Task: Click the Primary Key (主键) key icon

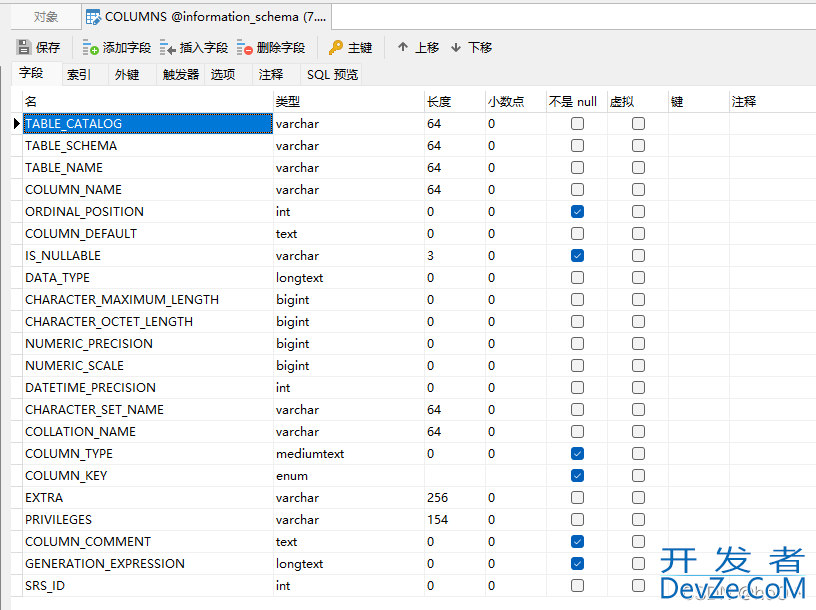Action: [x=336, y=47]
